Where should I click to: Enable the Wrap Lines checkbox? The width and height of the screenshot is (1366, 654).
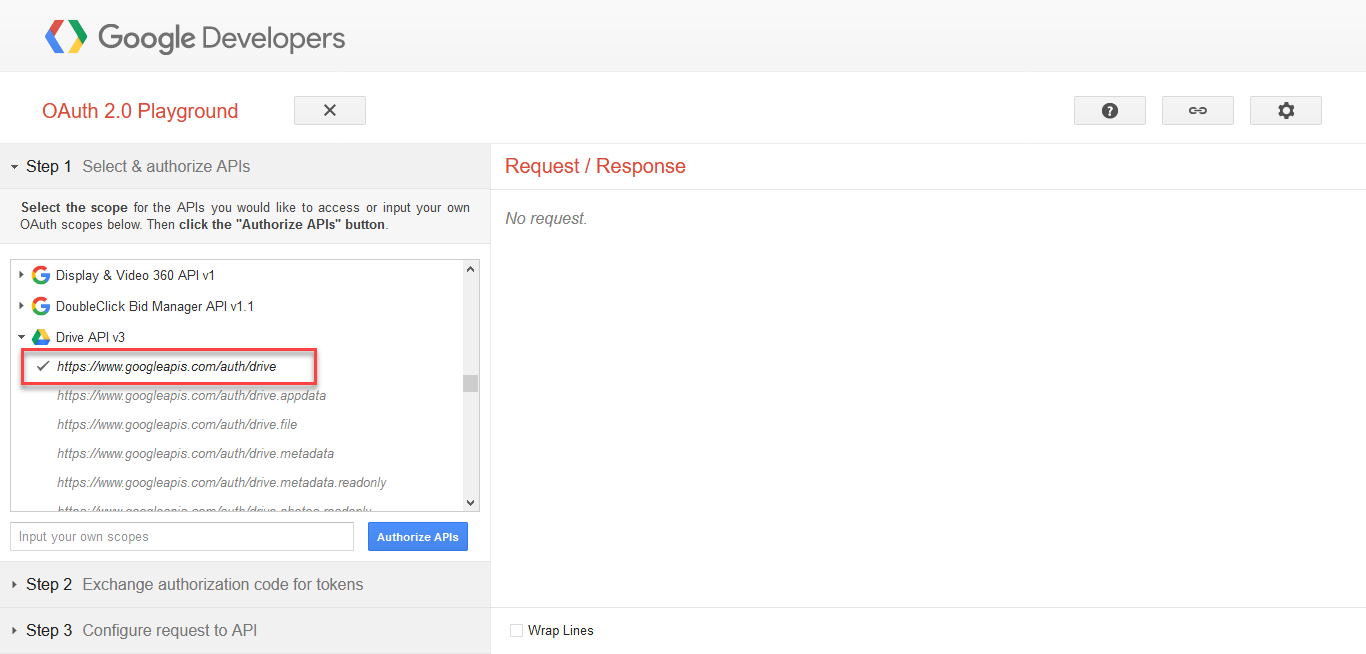tap(516, 630)
